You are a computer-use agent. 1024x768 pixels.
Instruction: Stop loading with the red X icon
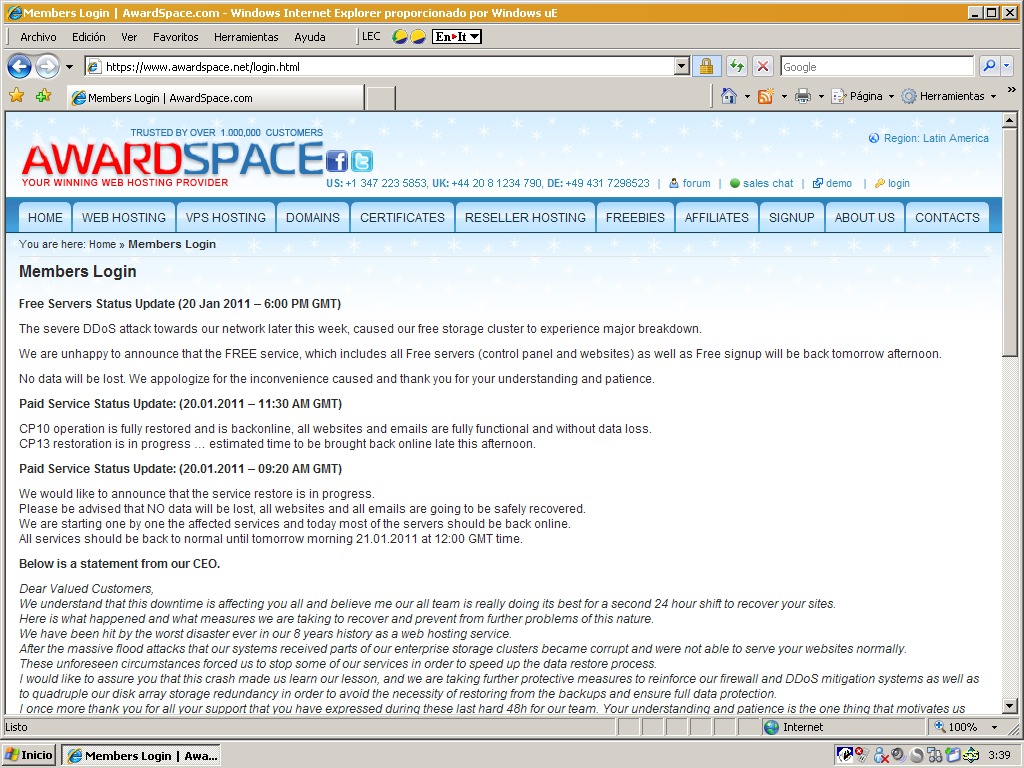762,66
